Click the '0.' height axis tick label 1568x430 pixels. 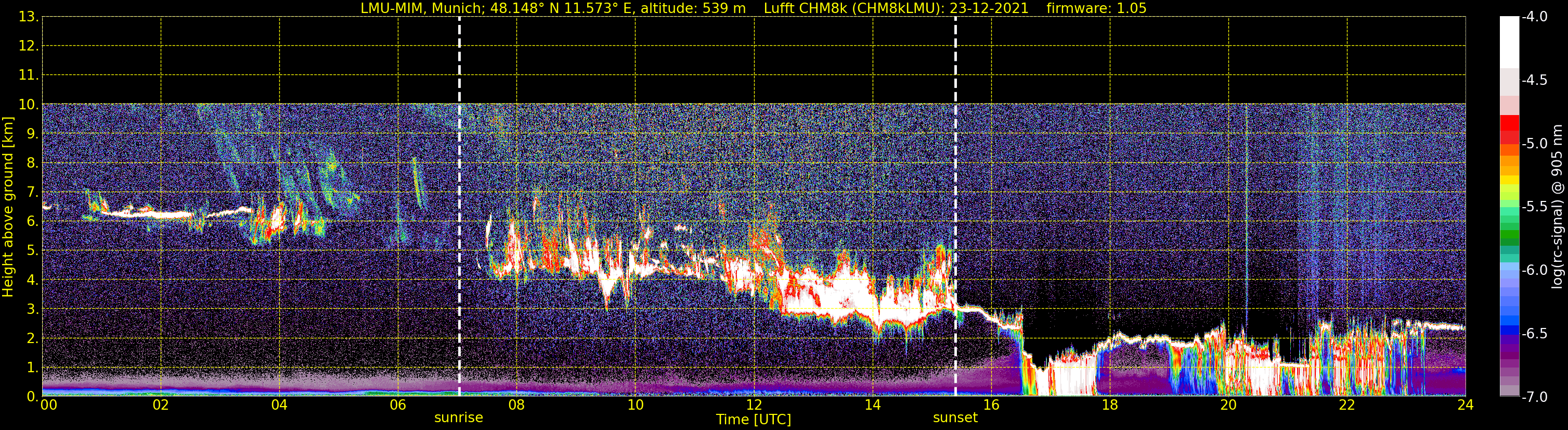coord(32,397)
